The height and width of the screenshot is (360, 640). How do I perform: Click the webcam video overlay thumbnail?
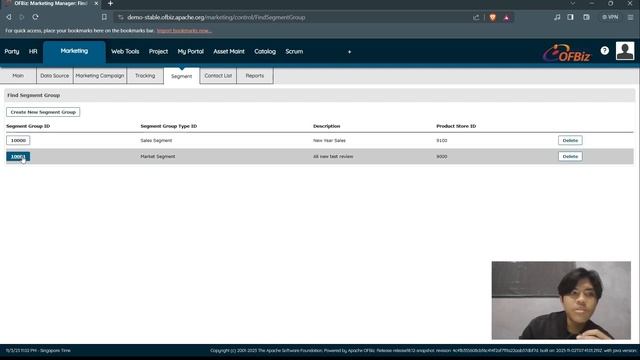[561, 300]
